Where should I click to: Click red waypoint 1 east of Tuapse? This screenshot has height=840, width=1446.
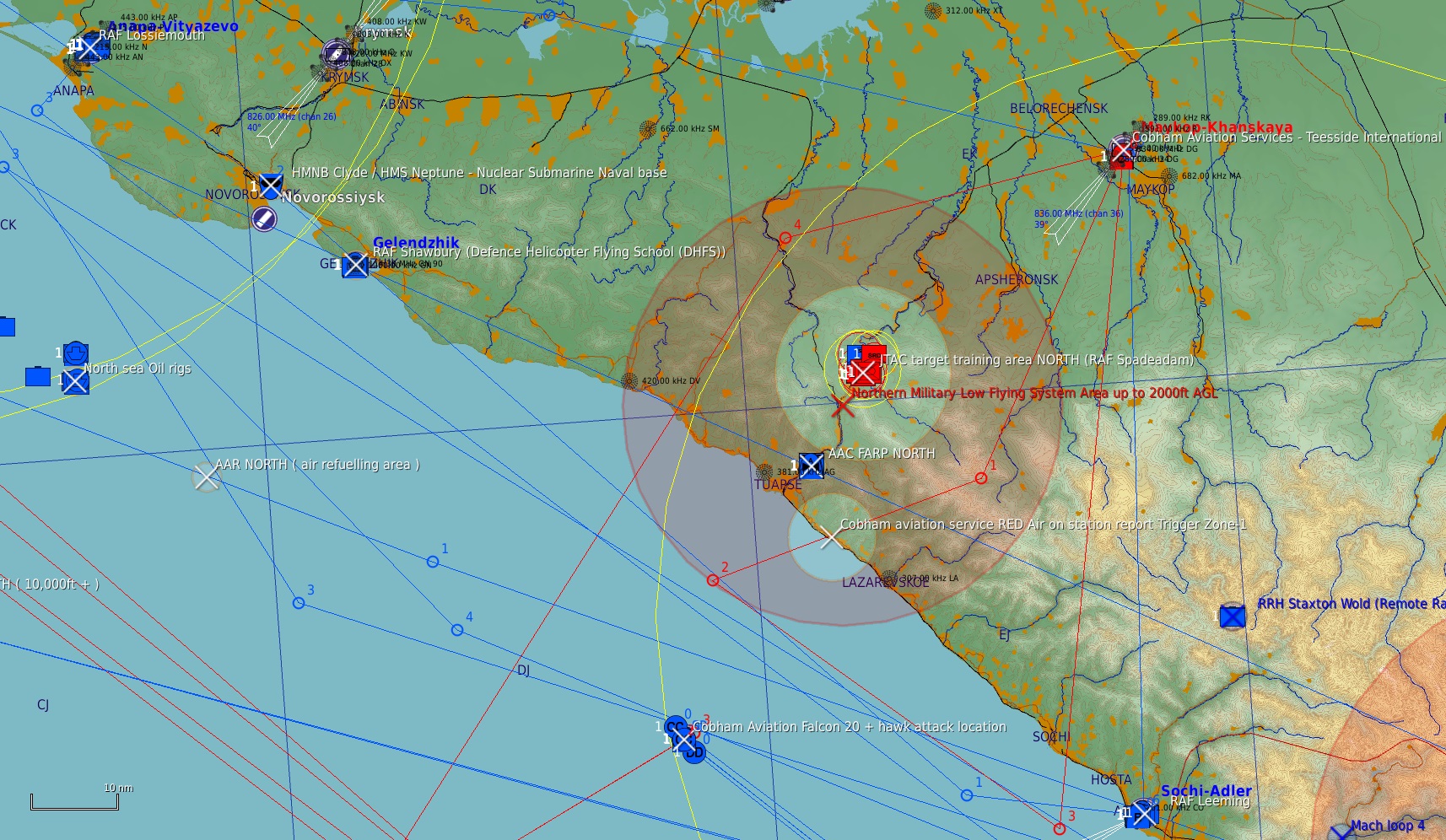pos(981,478)
